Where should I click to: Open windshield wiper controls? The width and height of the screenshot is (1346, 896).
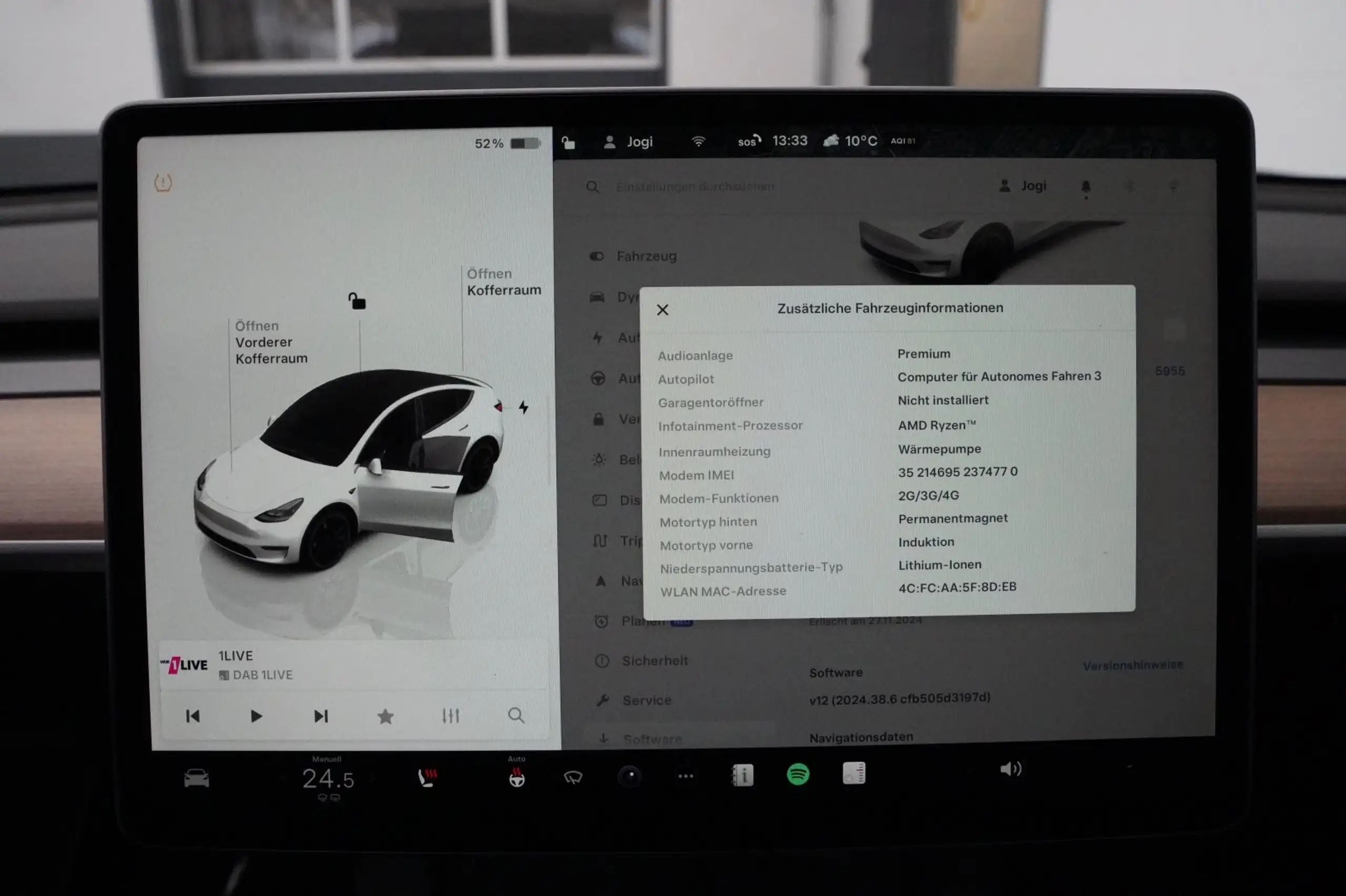573,777
